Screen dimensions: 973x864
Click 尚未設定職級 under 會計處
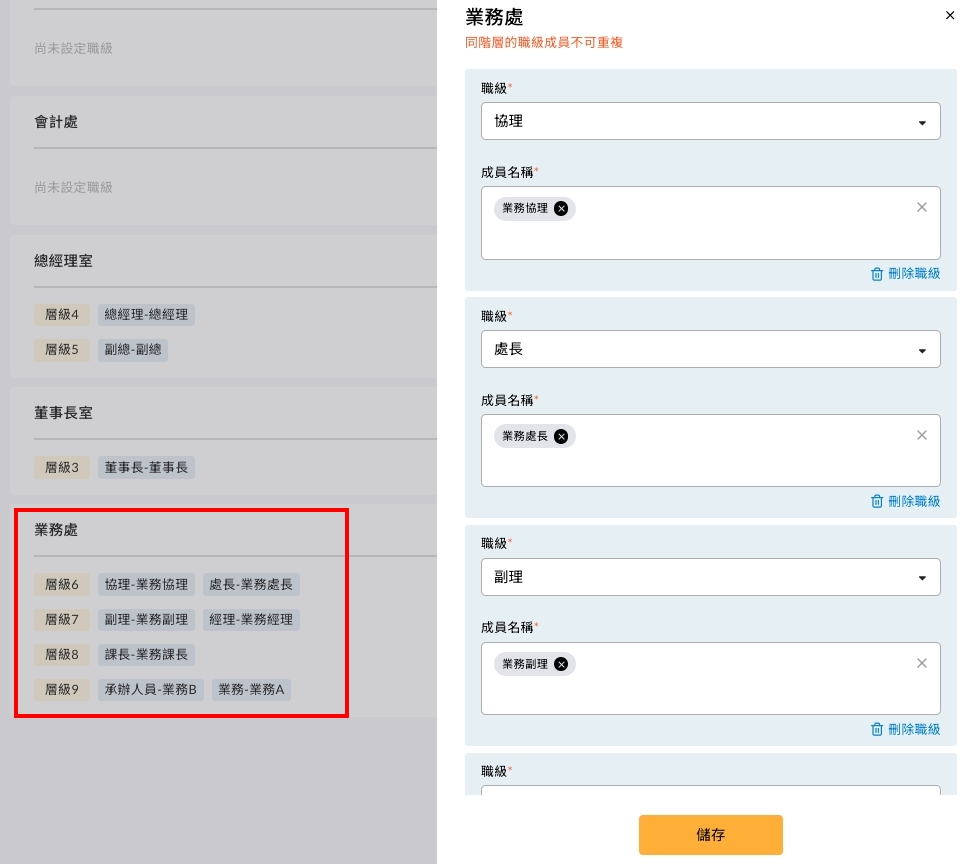(x=74, y=187)
